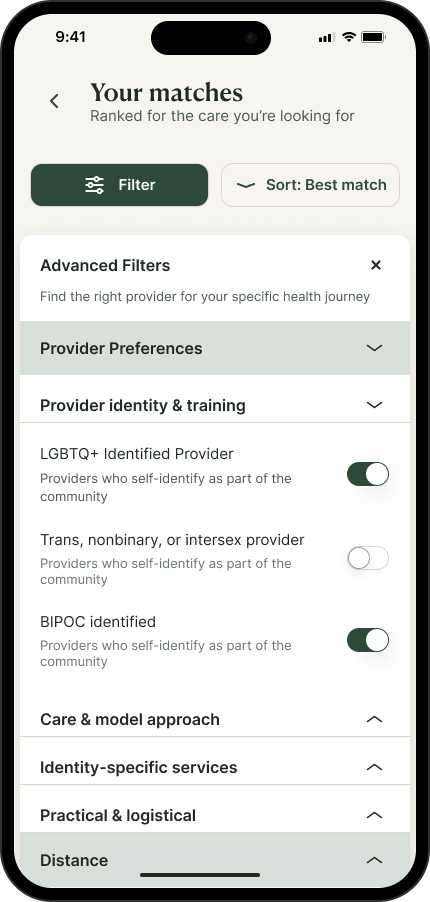This screenshot has height=902, width=430.
Task: Open the Filter button
Action: [119, 185]
